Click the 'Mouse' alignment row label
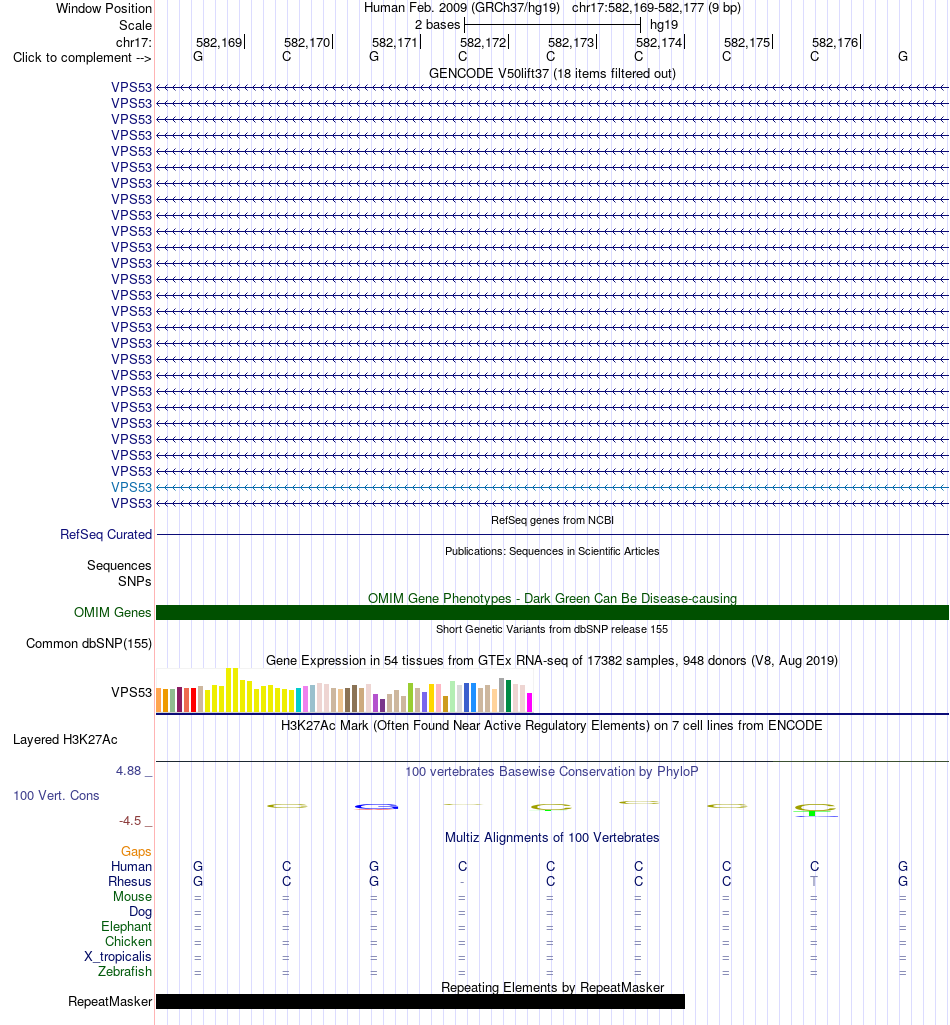Image resolution: width=950 pixels, height=1025 pixels. tap(132, 896)
